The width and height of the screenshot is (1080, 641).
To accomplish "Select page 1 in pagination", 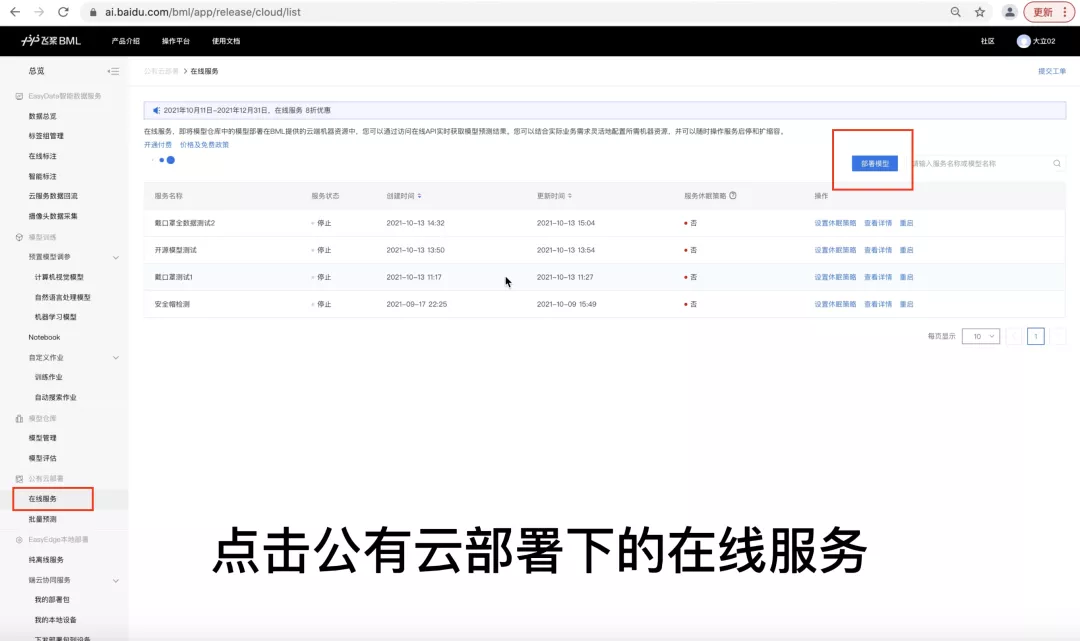I will pos(1035,336).
